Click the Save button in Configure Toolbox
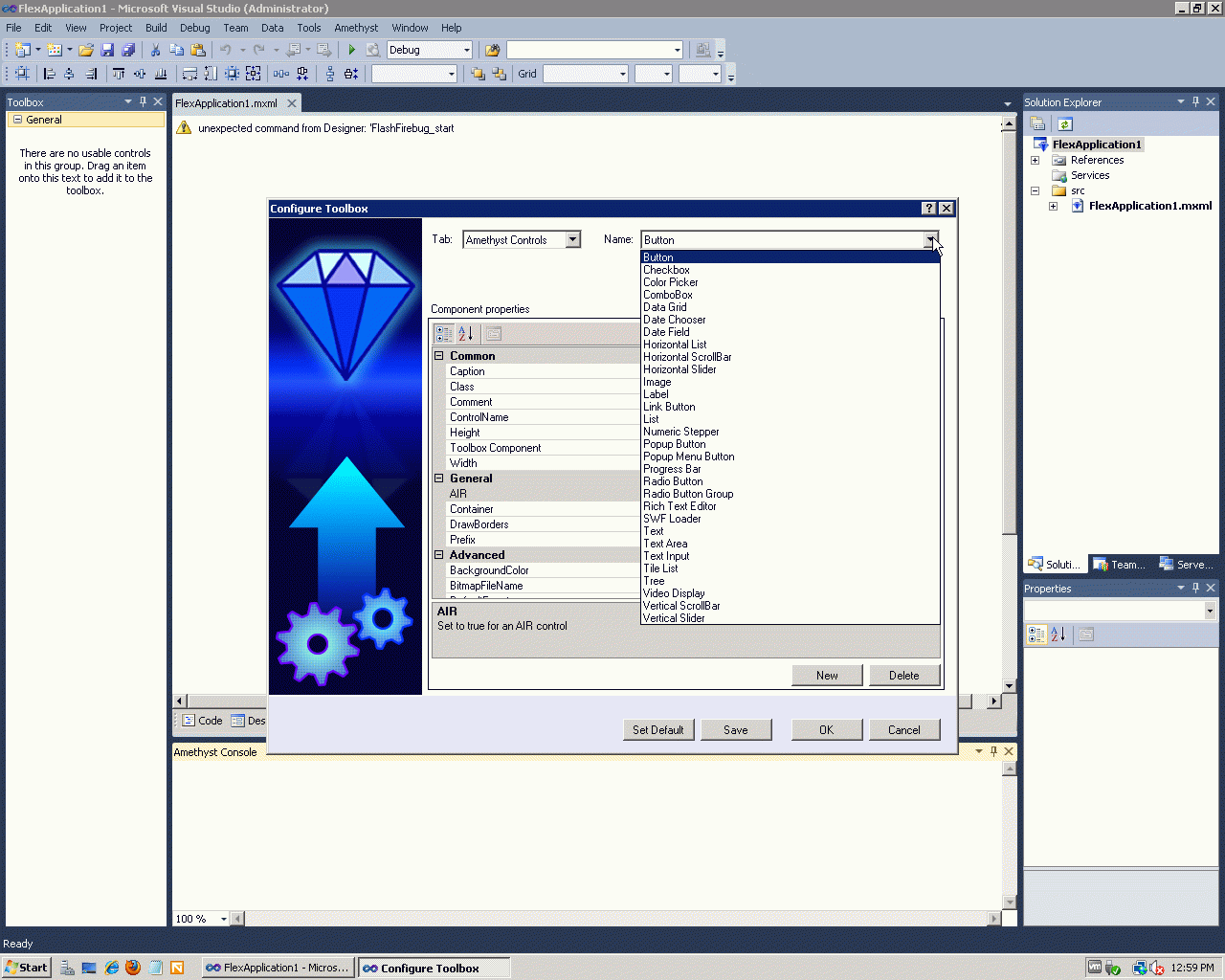The height and width of the screenshot is (980, 1225). [x=736, y=729]
